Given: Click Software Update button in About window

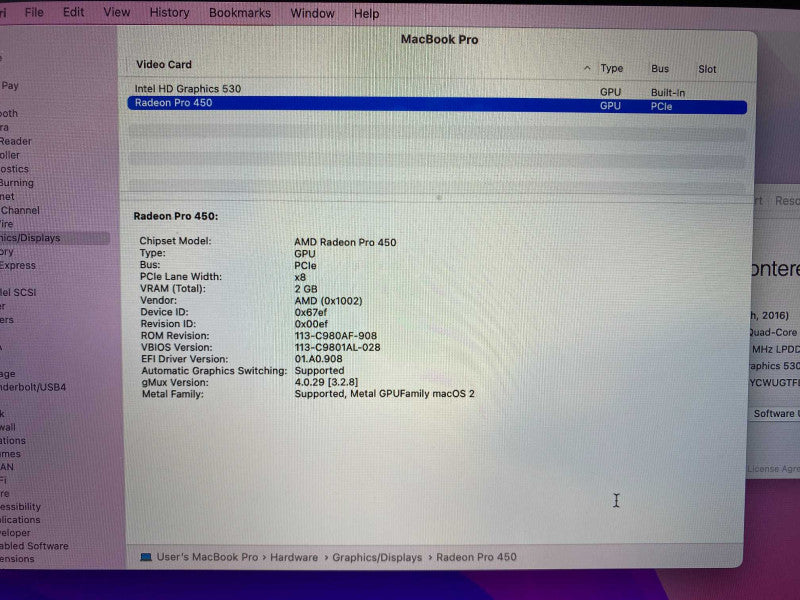Looking at the screenshot, I should (776, 413).
